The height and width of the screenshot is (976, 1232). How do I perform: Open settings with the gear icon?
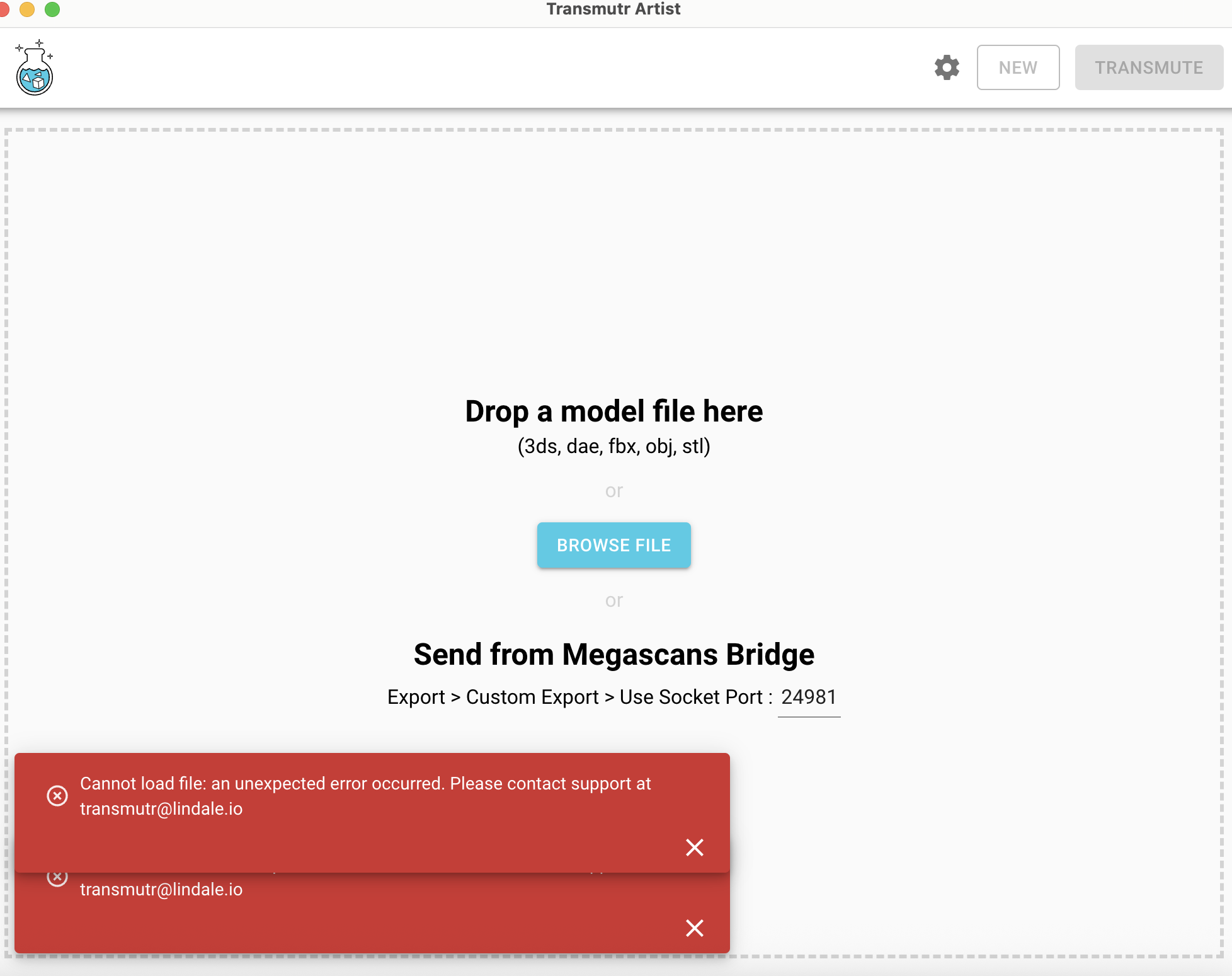pos(947,67)
